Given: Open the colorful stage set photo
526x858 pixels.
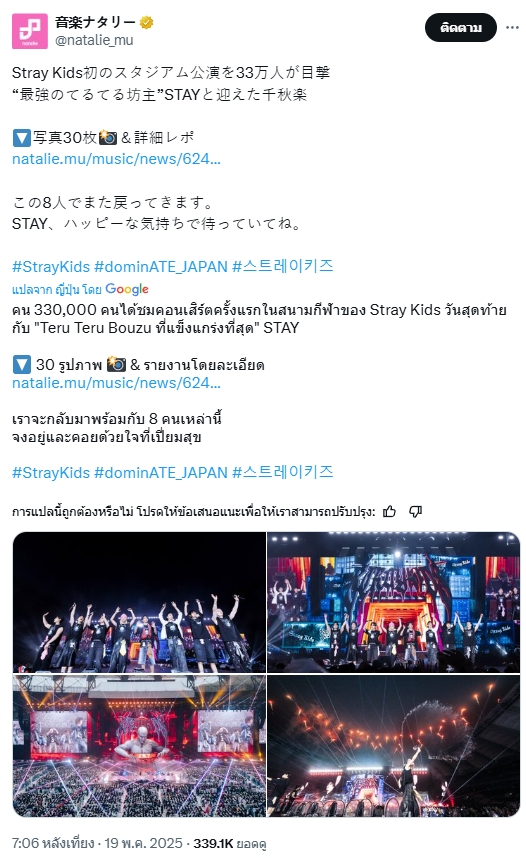Looking at the screenshot, I should coord(394,602).
